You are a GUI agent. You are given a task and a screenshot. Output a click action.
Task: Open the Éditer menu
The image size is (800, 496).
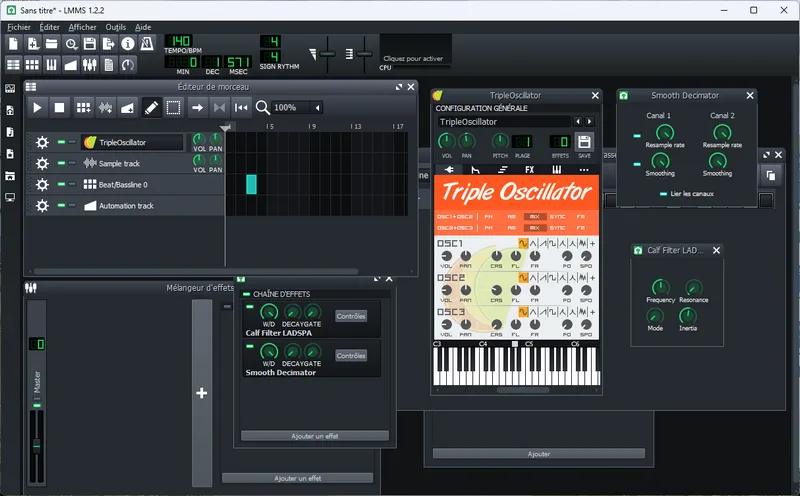49,27
